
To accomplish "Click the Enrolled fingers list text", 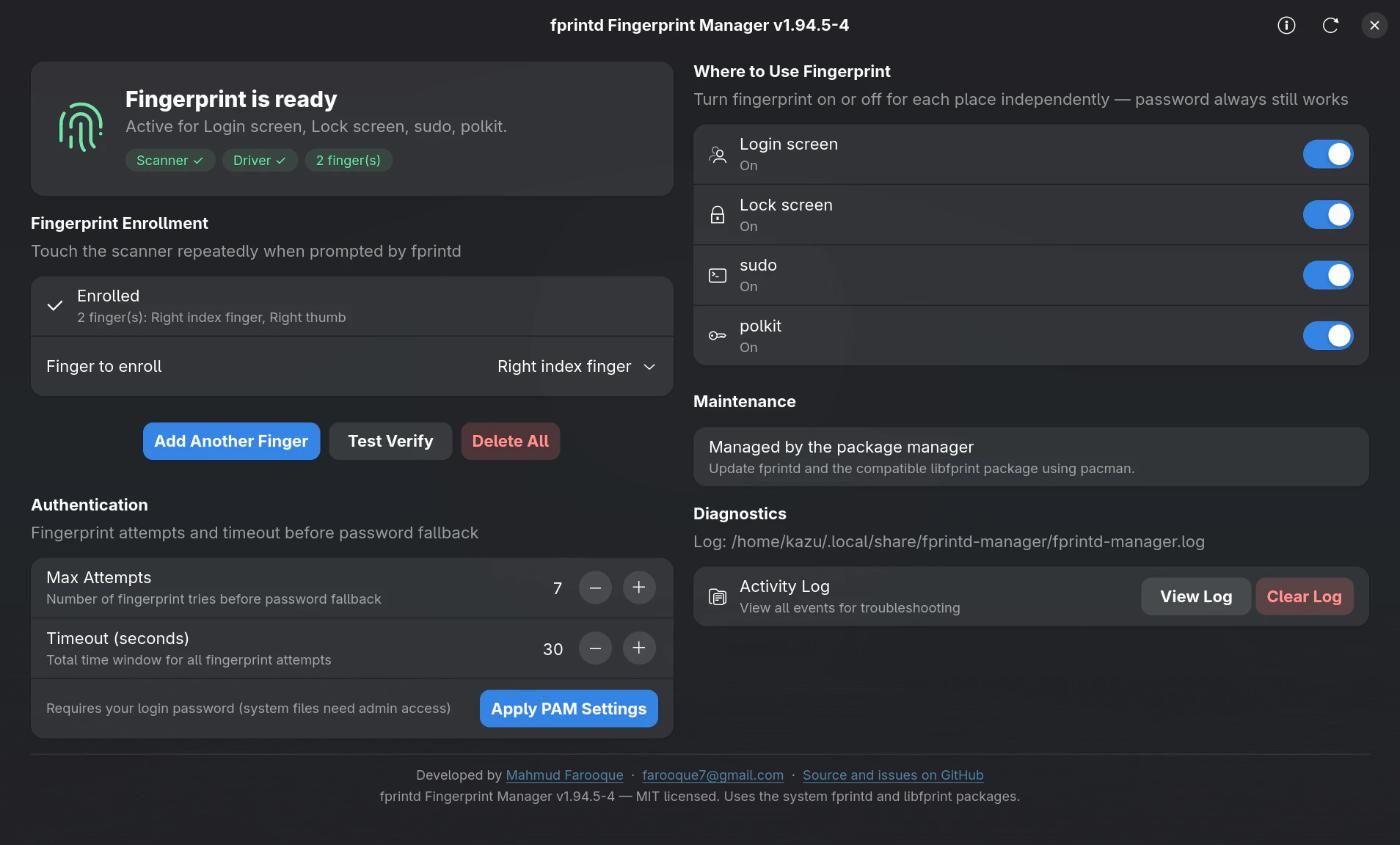I will coord(211,318).
